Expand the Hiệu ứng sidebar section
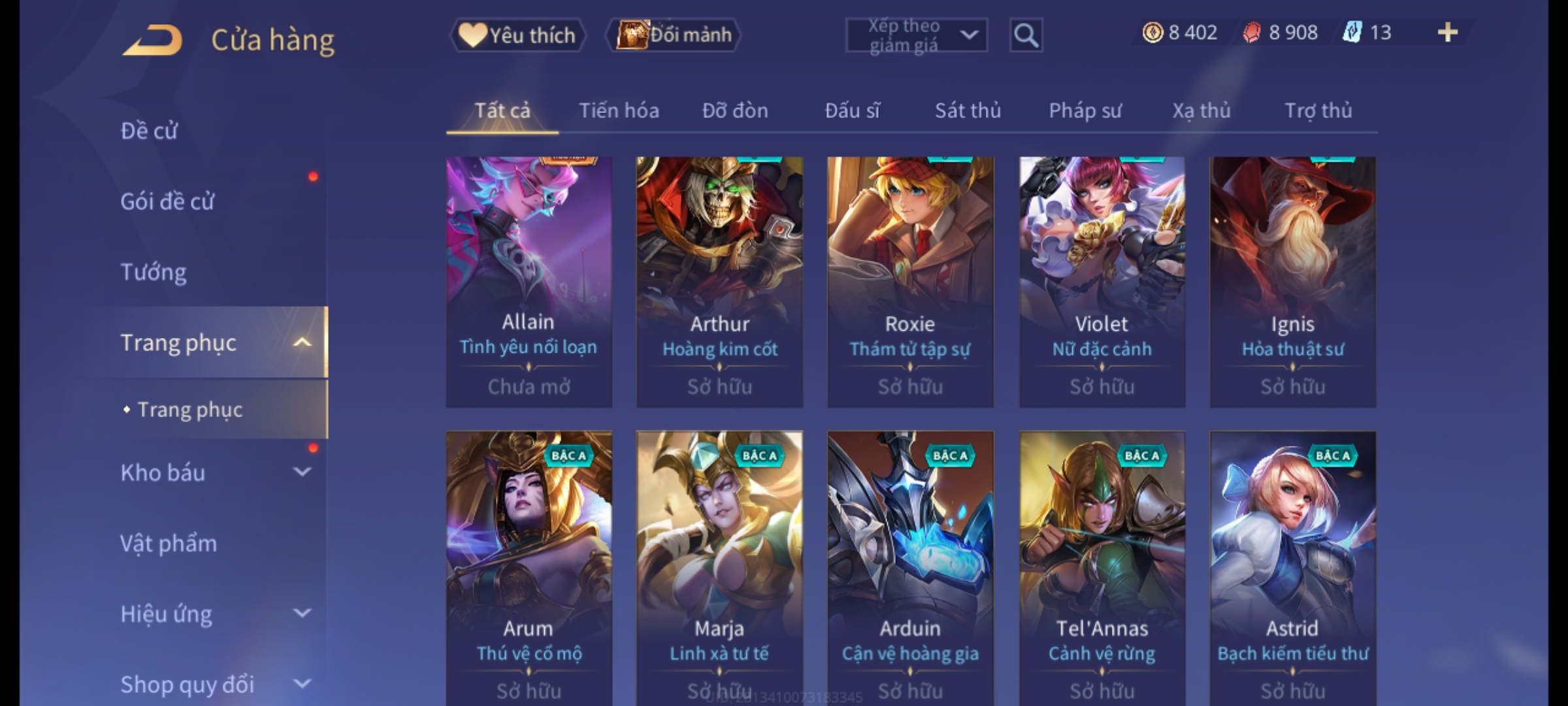The height and width of the screenshot is (706, 1568). click(302, 613)
